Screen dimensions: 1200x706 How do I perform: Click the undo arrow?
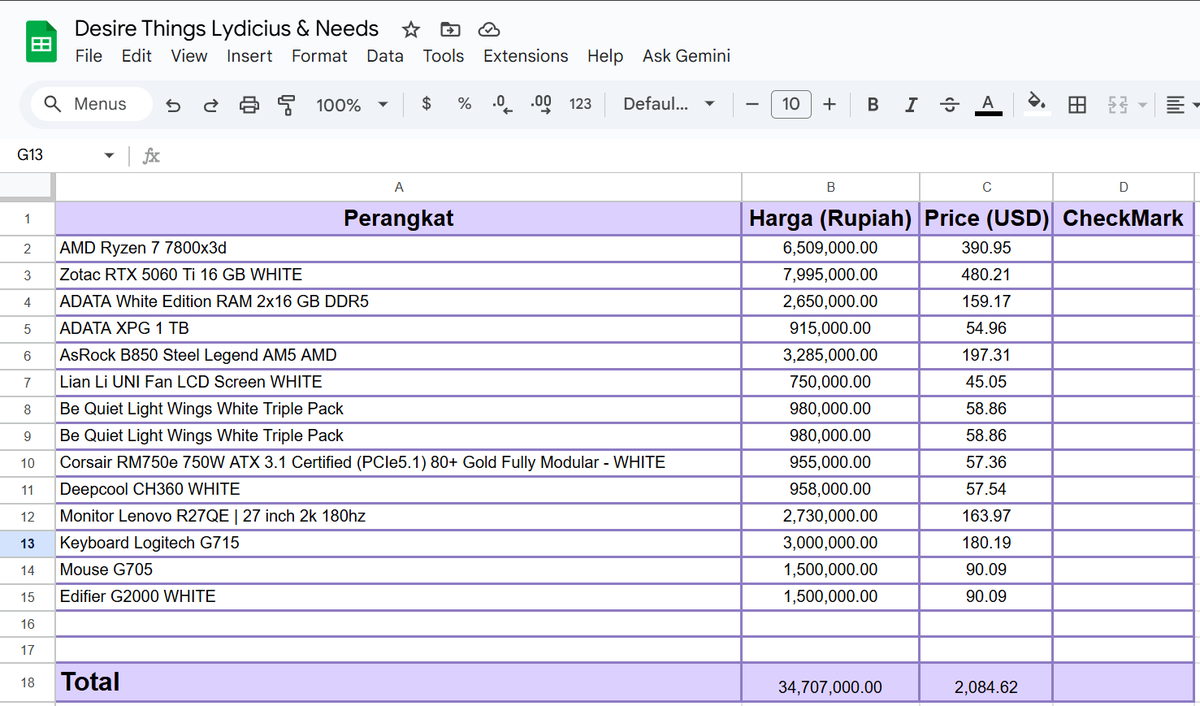point(173,104)
